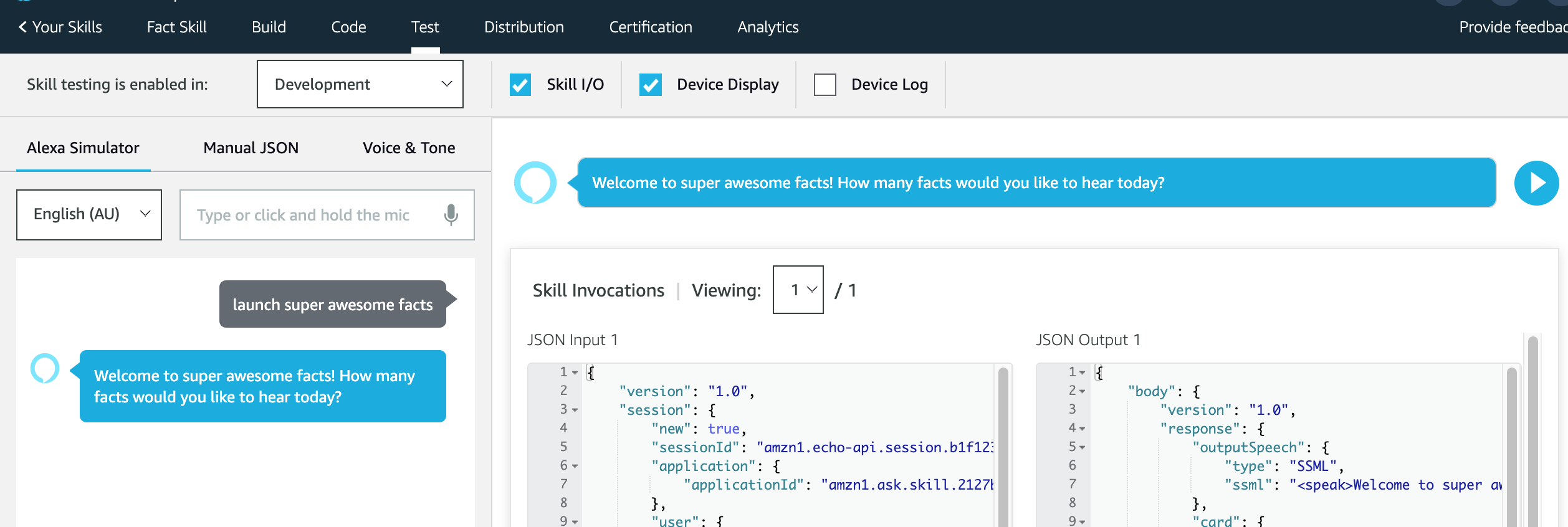
Task: Enable the Device Log checkbox
Action: click(825, 85)
